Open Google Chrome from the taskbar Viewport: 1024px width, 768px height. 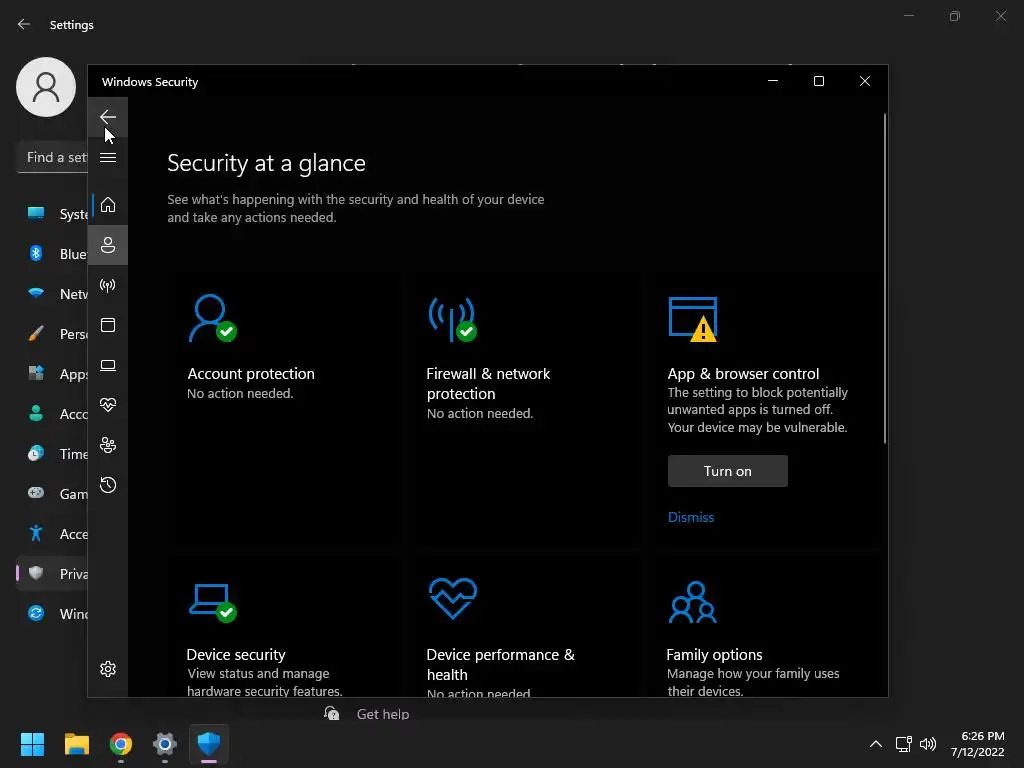tap(121, 744)
